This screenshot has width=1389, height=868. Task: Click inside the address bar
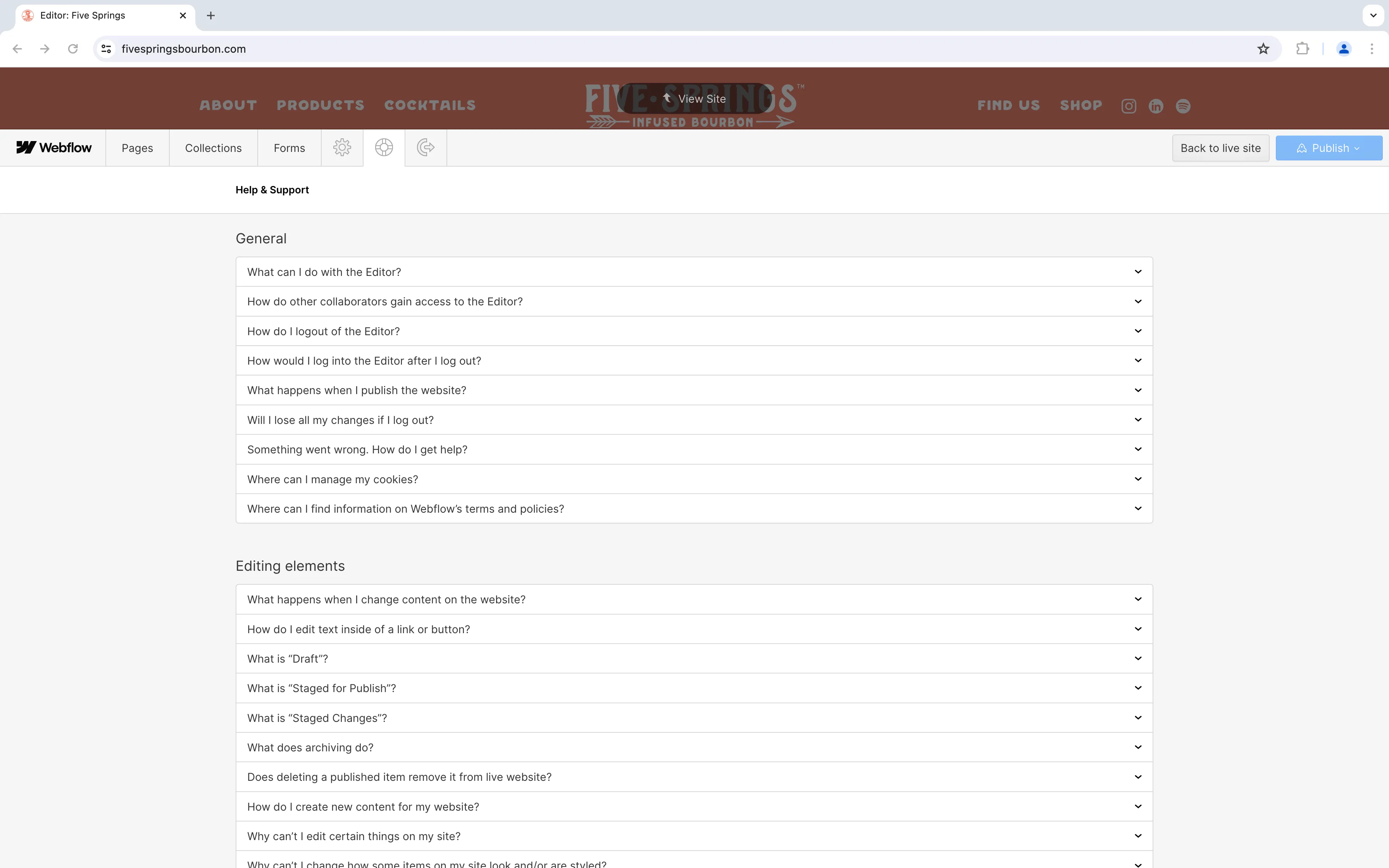[402, 49]
